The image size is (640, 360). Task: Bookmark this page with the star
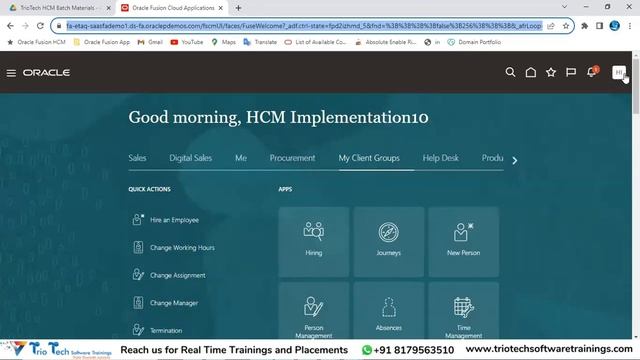(566, 26)
